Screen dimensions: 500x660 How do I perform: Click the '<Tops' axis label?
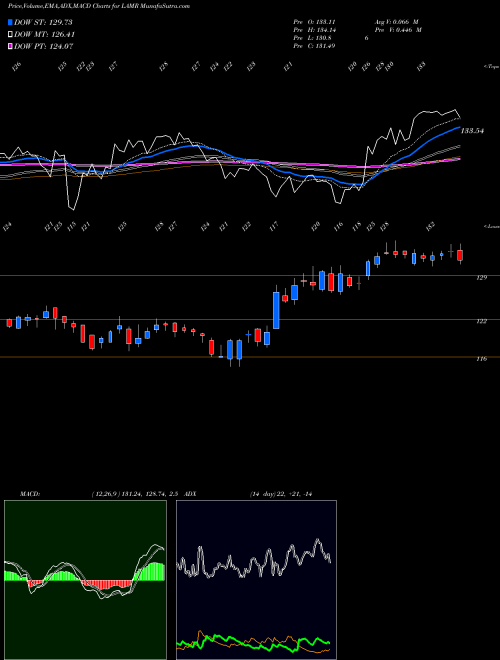(491, 67)
